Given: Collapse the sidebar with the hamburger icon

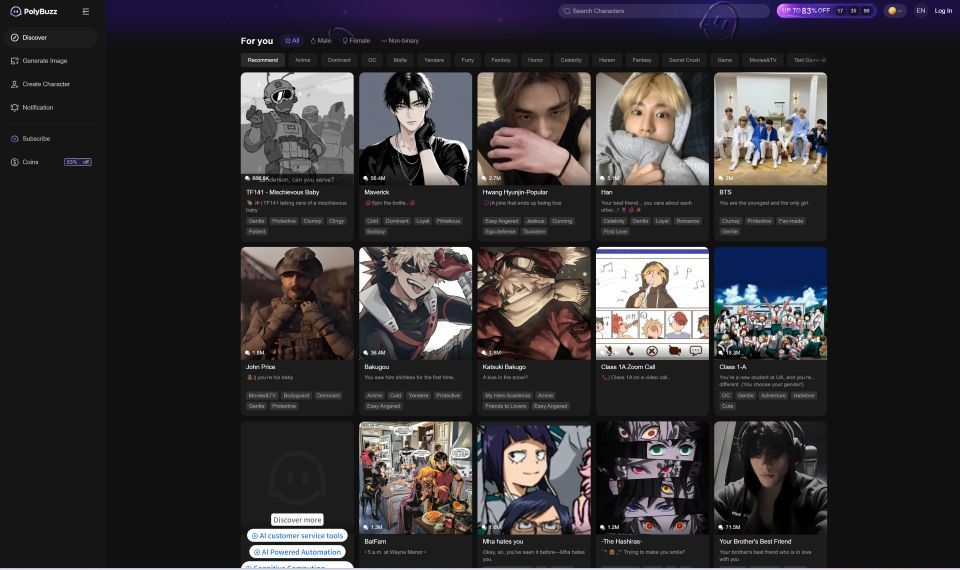Looking at the screenshot, I should pyautogui.click(x=86, y=12).
